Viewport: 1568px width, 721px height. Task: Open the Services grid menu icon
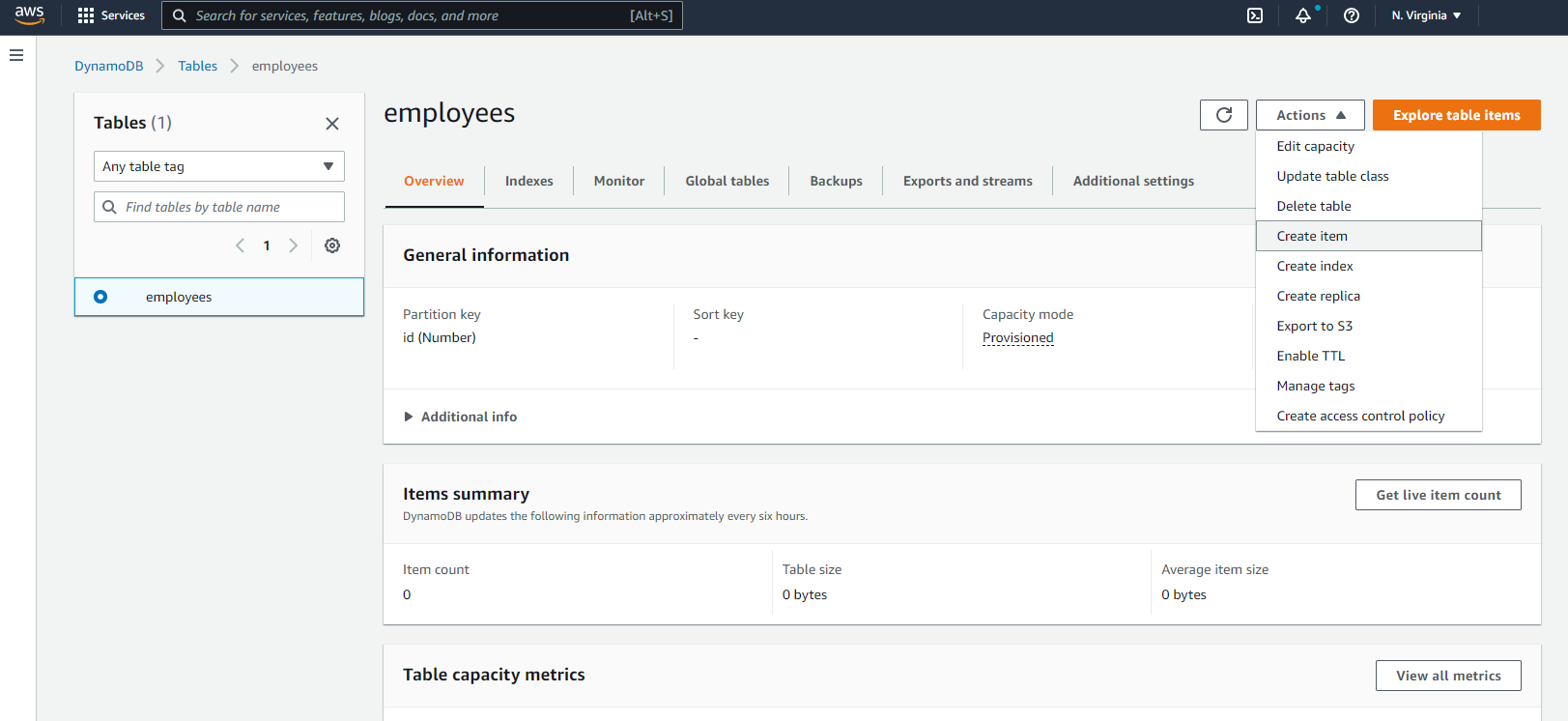(86, 15)
